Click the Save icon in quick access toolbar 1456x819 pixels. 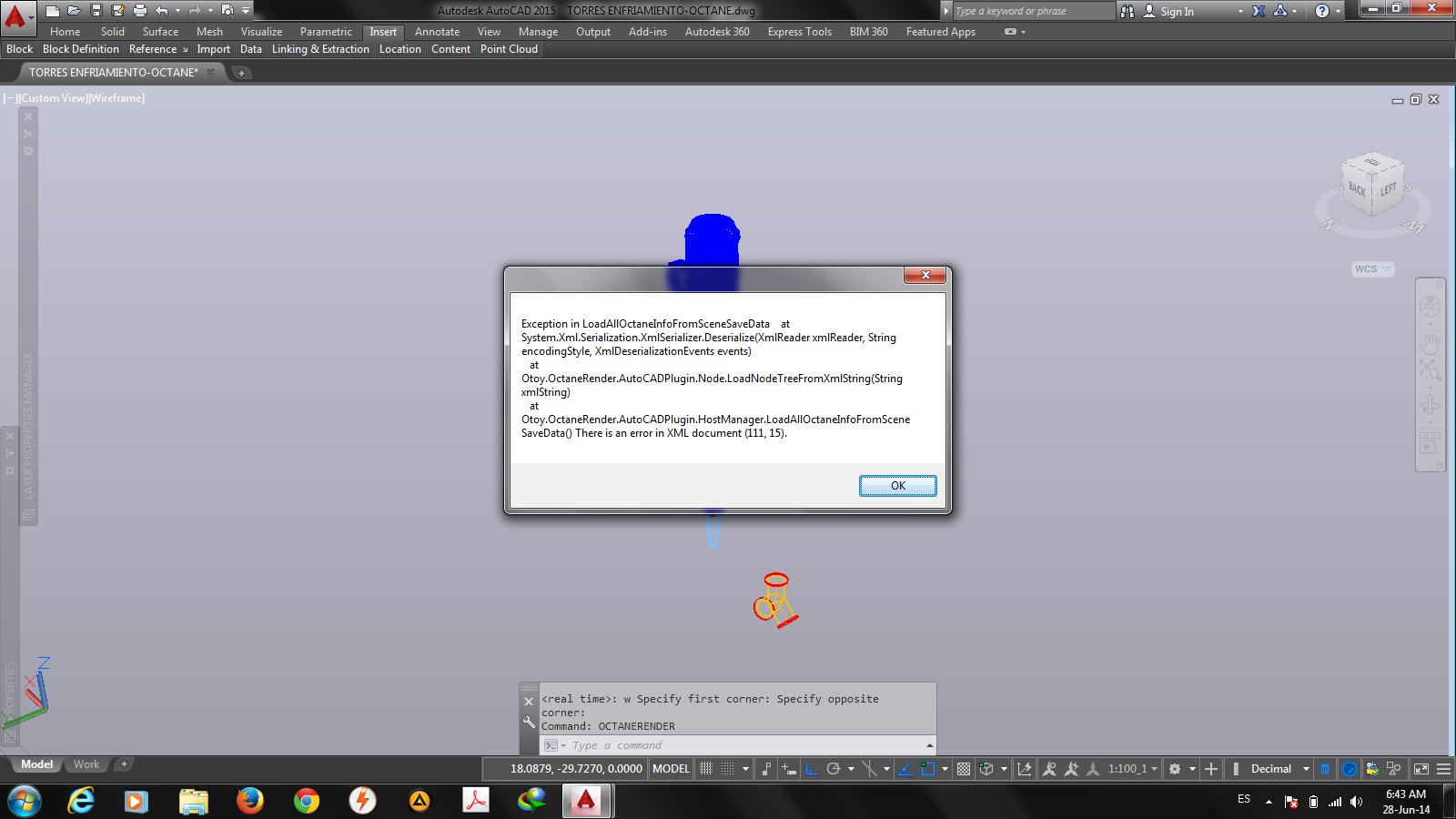click(x=96, y=11)
